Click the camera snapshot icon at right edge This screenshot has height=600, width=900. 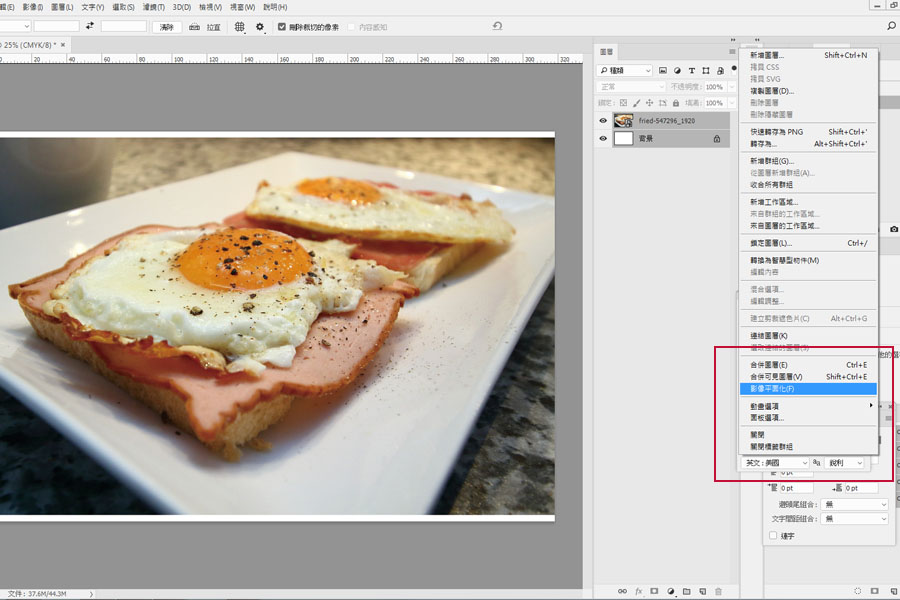pyautogui.click(x=894, y=229)
